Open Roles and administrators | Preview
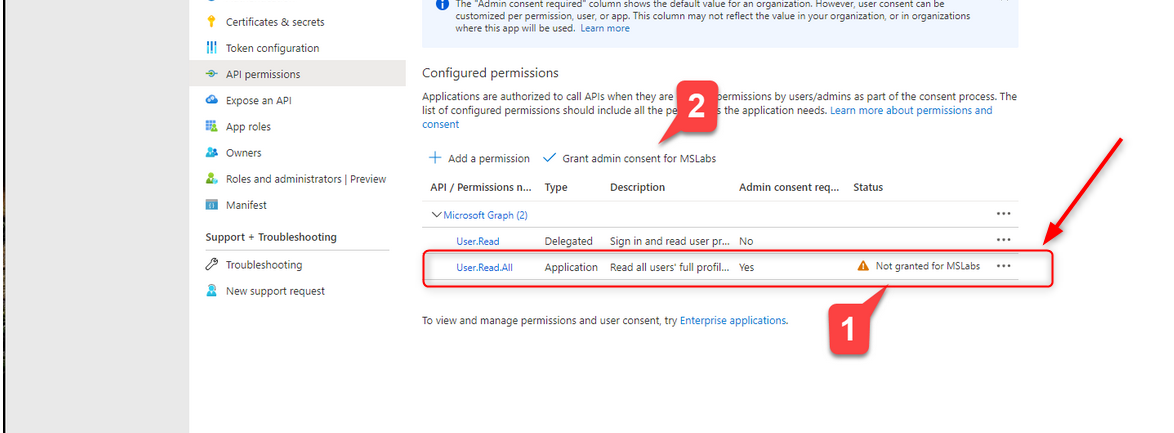This screenshot has height=433, width=1174. 306,179
